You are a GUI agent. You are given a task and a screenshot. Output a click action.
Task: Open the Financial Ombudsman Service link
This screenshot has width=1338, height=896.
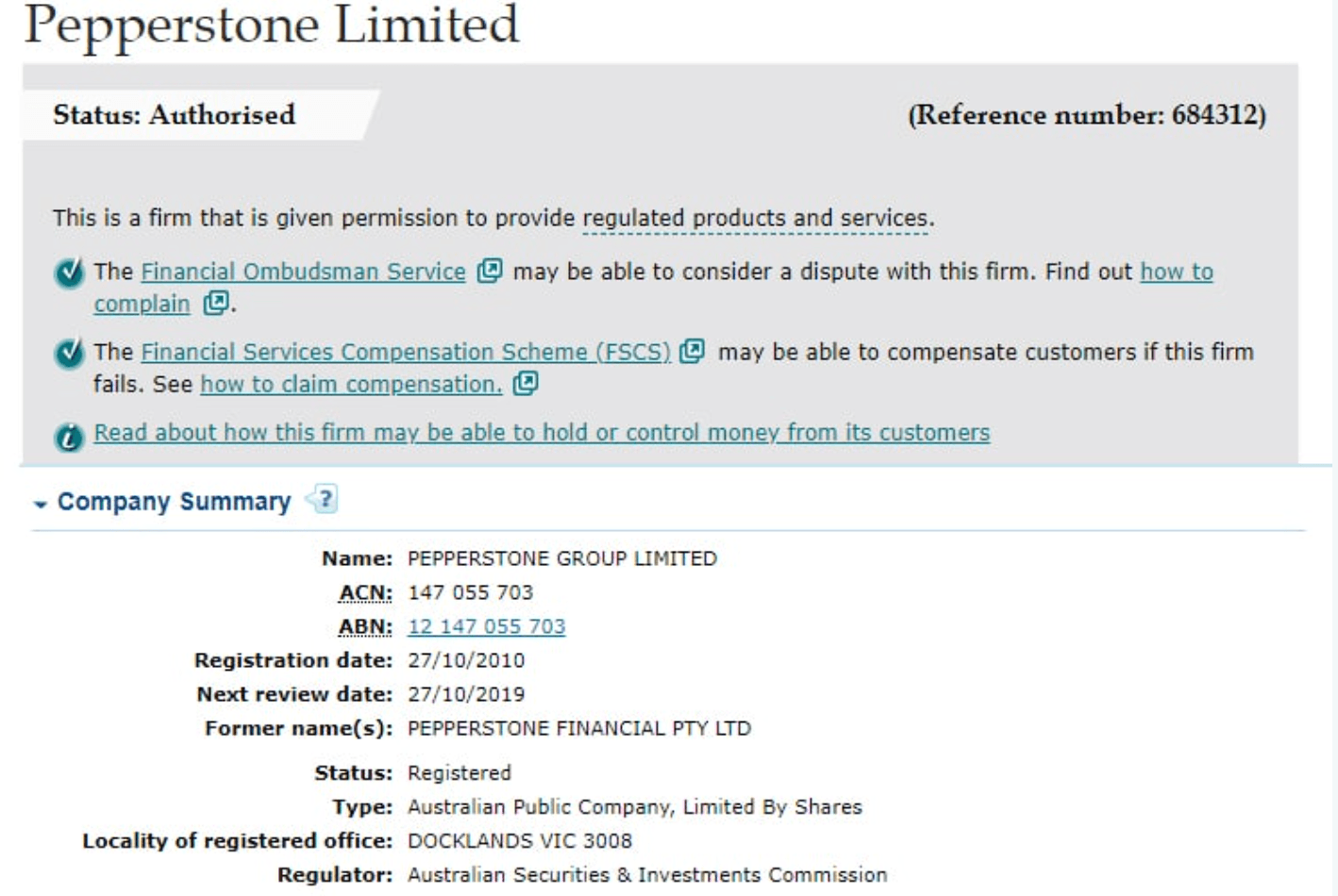[303, 272]
